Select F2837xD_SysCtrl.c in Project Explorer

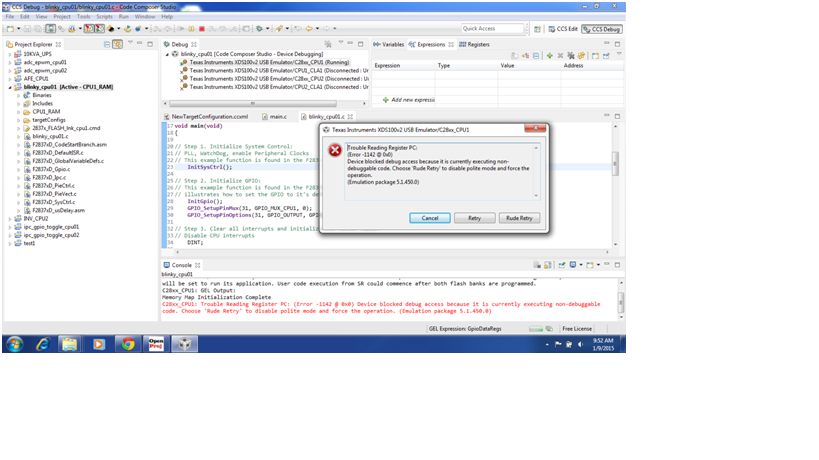tap(53, 202)
